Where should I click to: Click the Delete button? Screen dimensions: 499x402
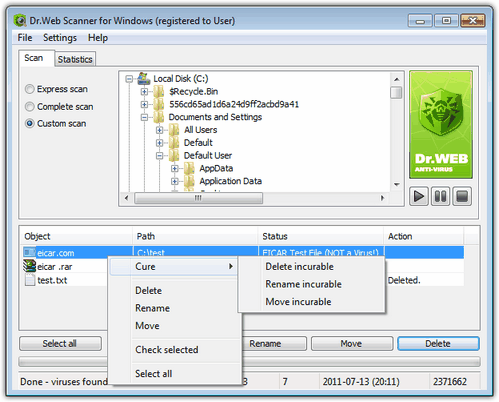438,344
